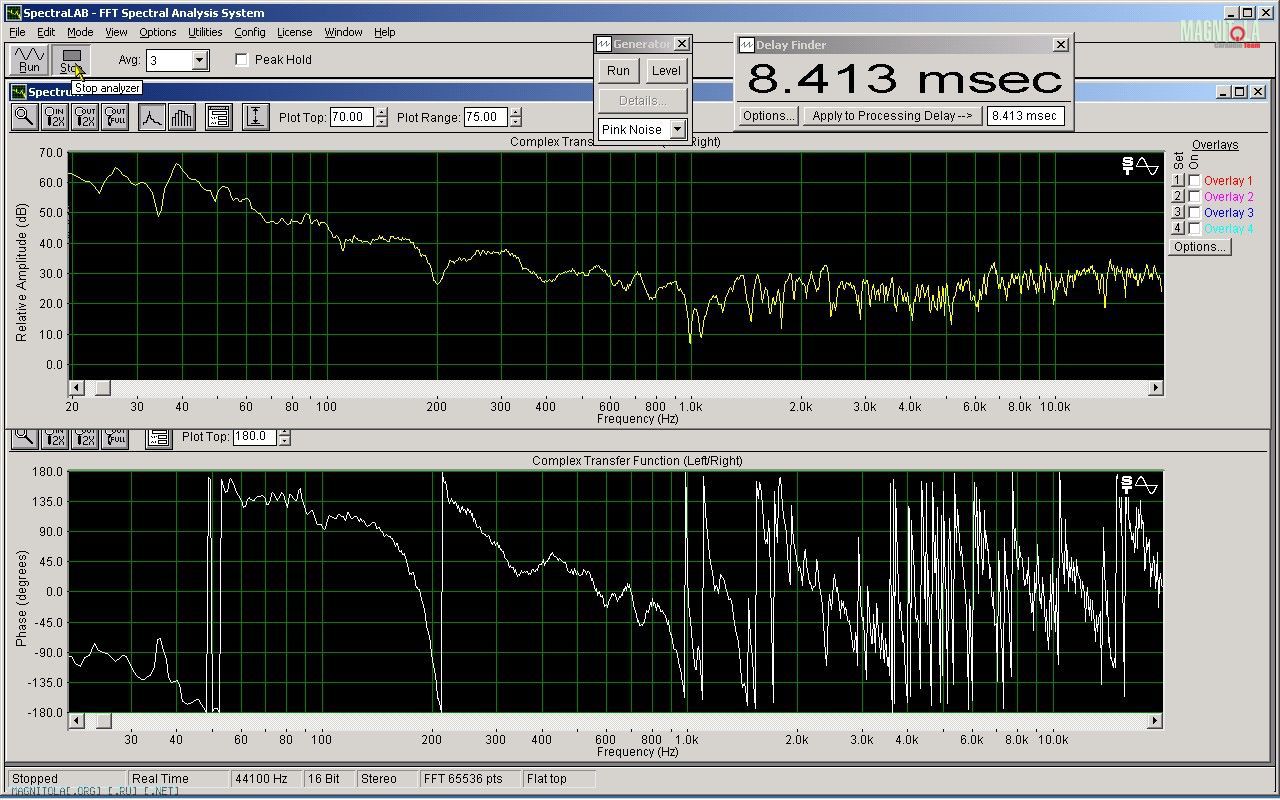Image resolution: width=1280 pixels, height=800 pixels.
Task: Open the Edit menu
Action: point(46,32)
